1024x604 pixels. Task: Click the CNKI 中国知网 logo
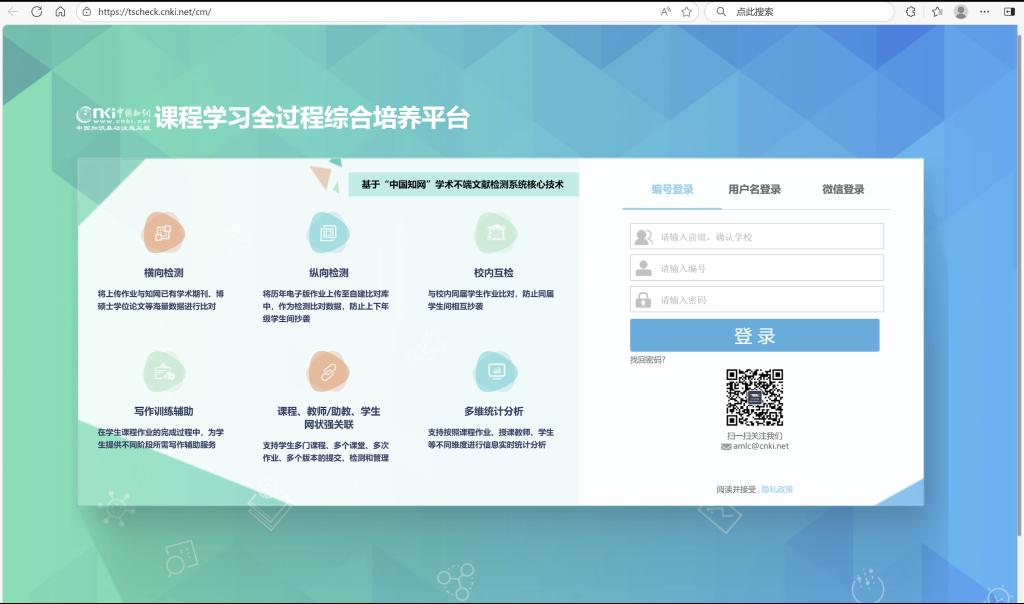point(113,119)
